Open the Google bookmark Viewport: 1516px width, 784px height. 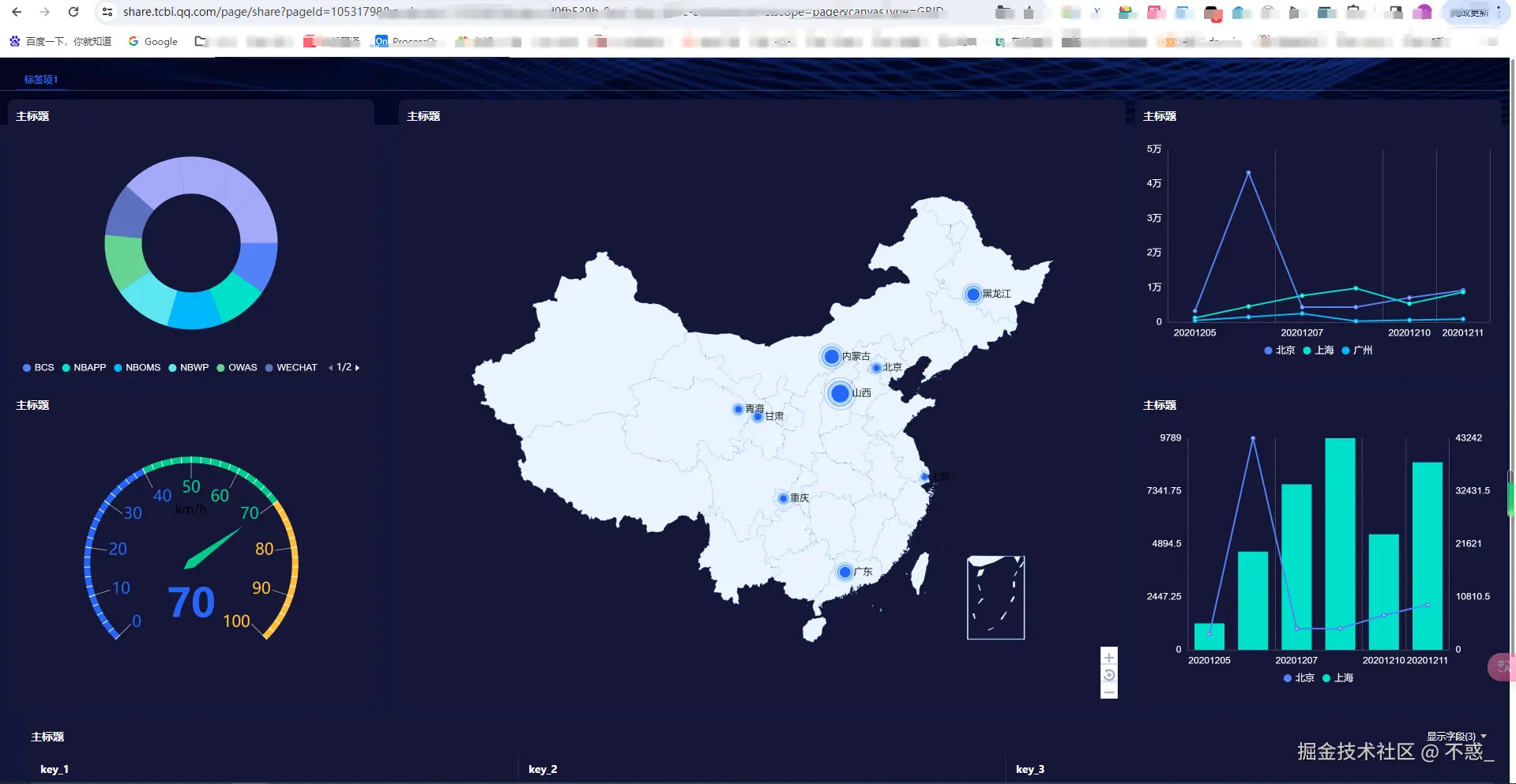153,41
